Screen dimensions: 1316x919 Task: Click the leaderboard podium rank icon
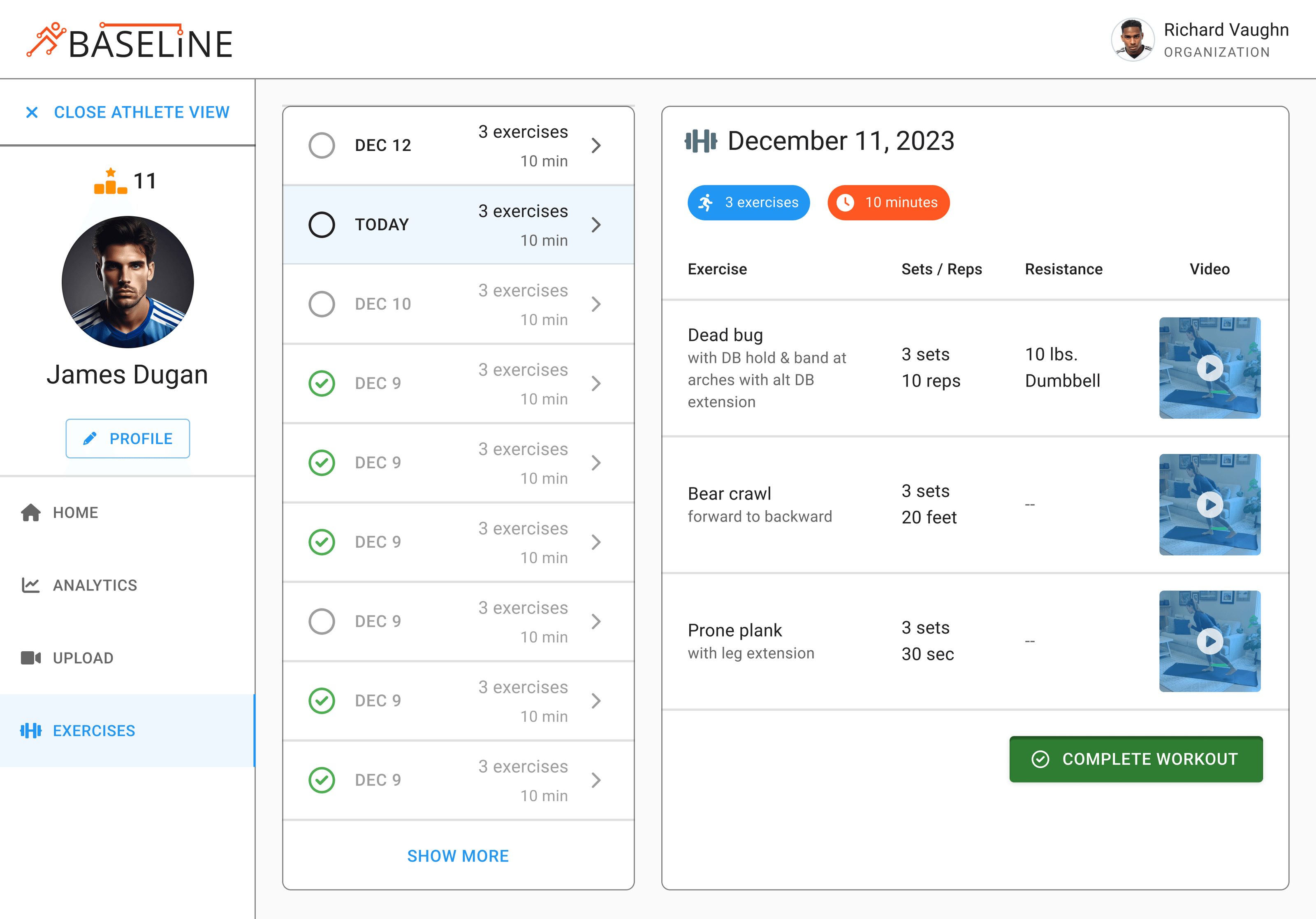click(111, 182)
